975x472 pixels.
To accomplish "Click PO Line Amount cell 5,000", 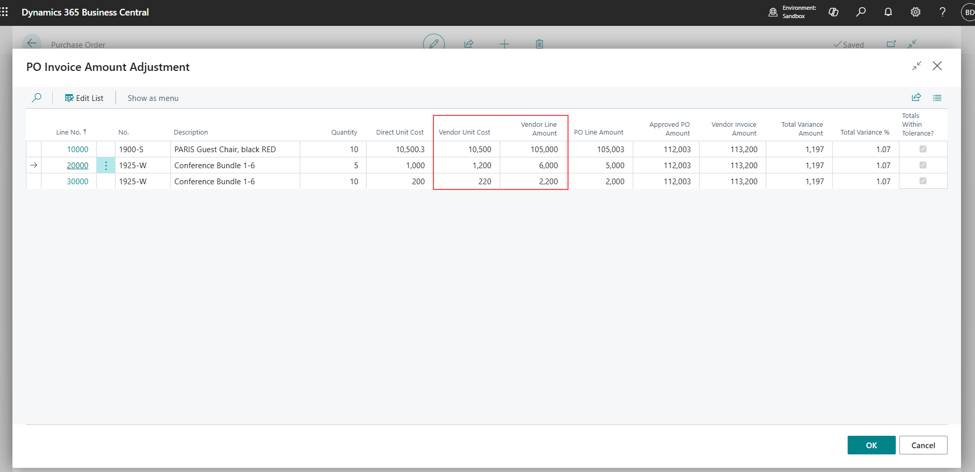I will tap(601, 165).
